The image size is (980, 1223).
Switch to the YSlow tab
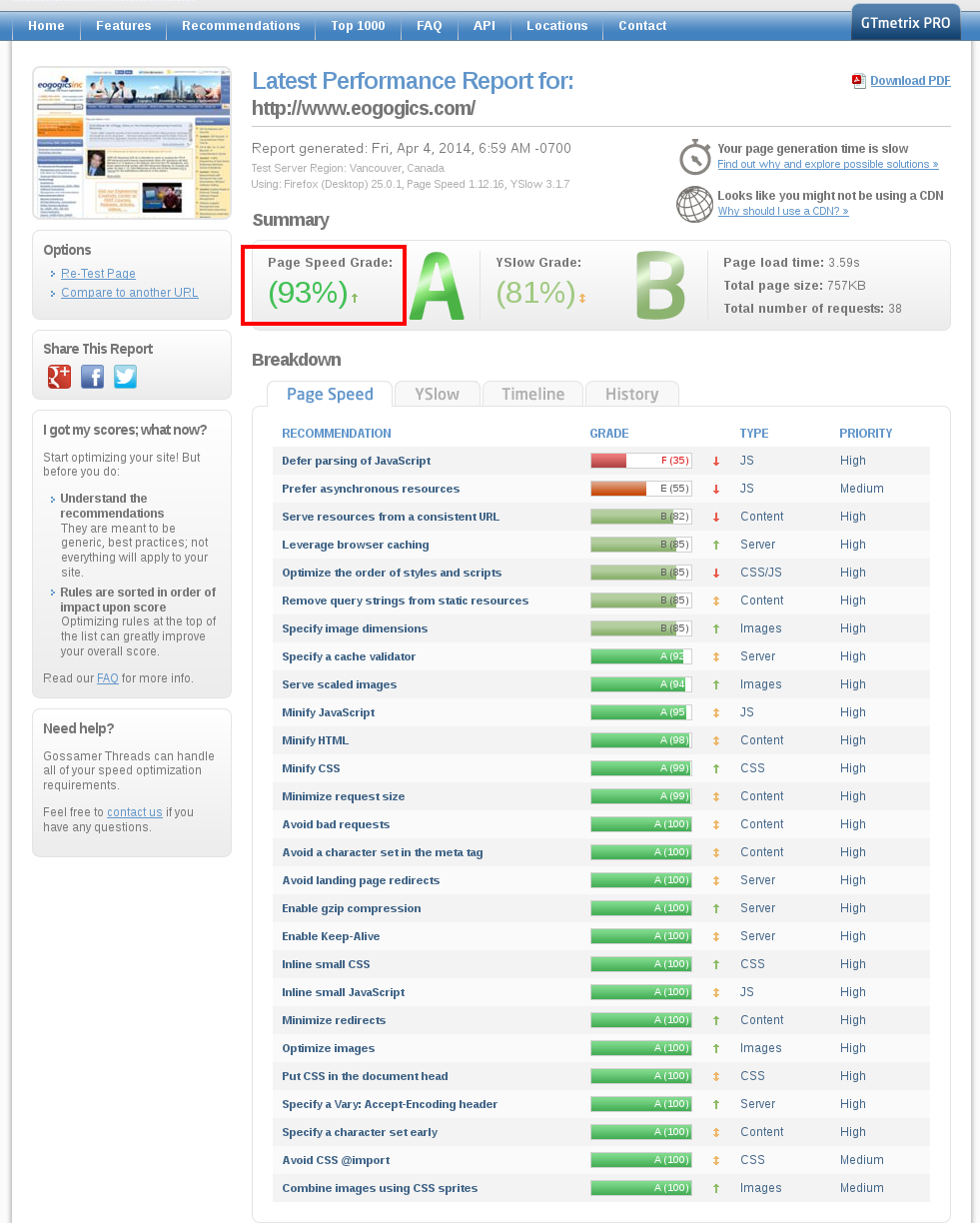pyautogui.click(x=438, y=394)
